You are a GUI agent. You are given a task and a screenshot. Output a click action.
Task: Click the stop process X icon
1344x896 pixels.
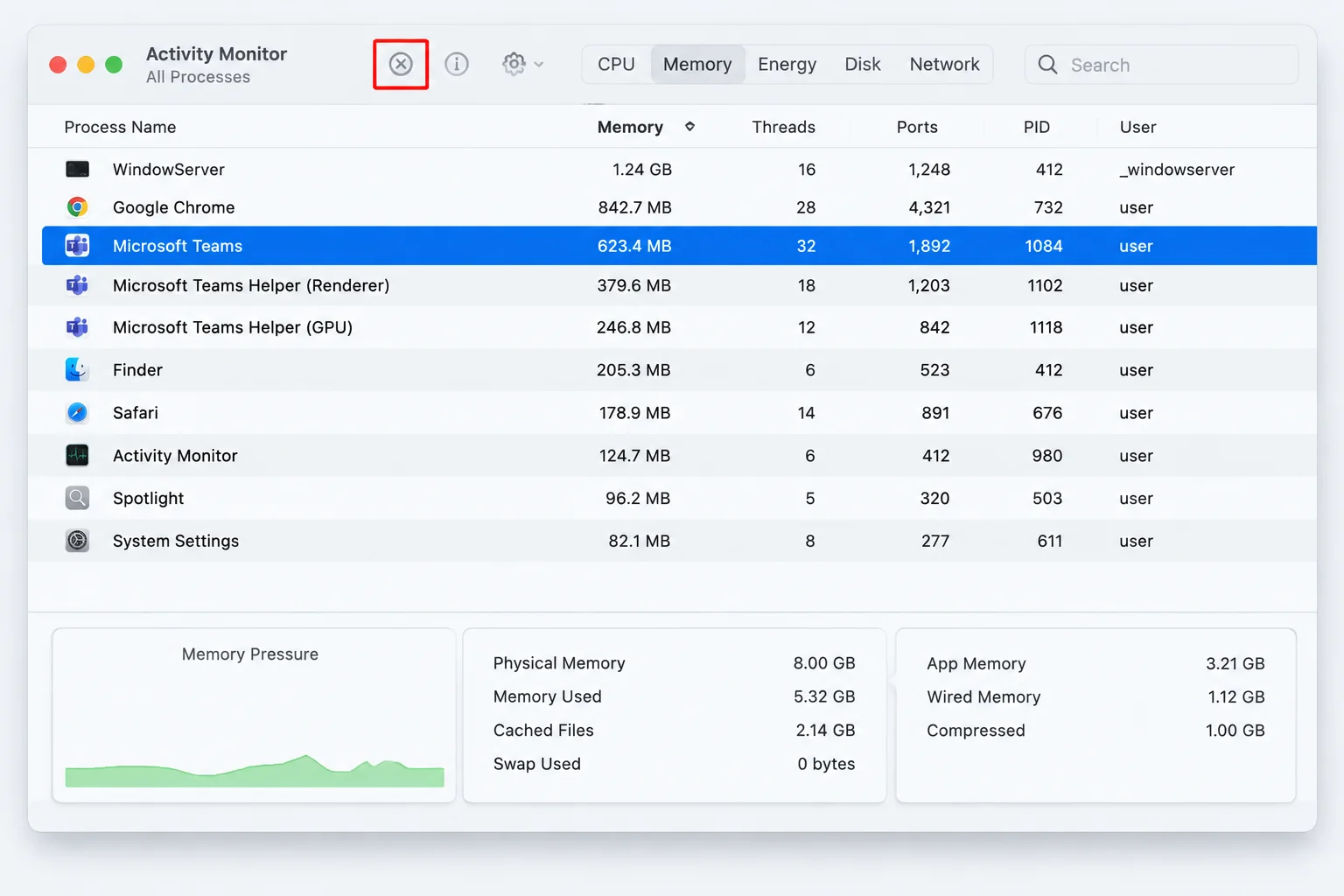401,64
